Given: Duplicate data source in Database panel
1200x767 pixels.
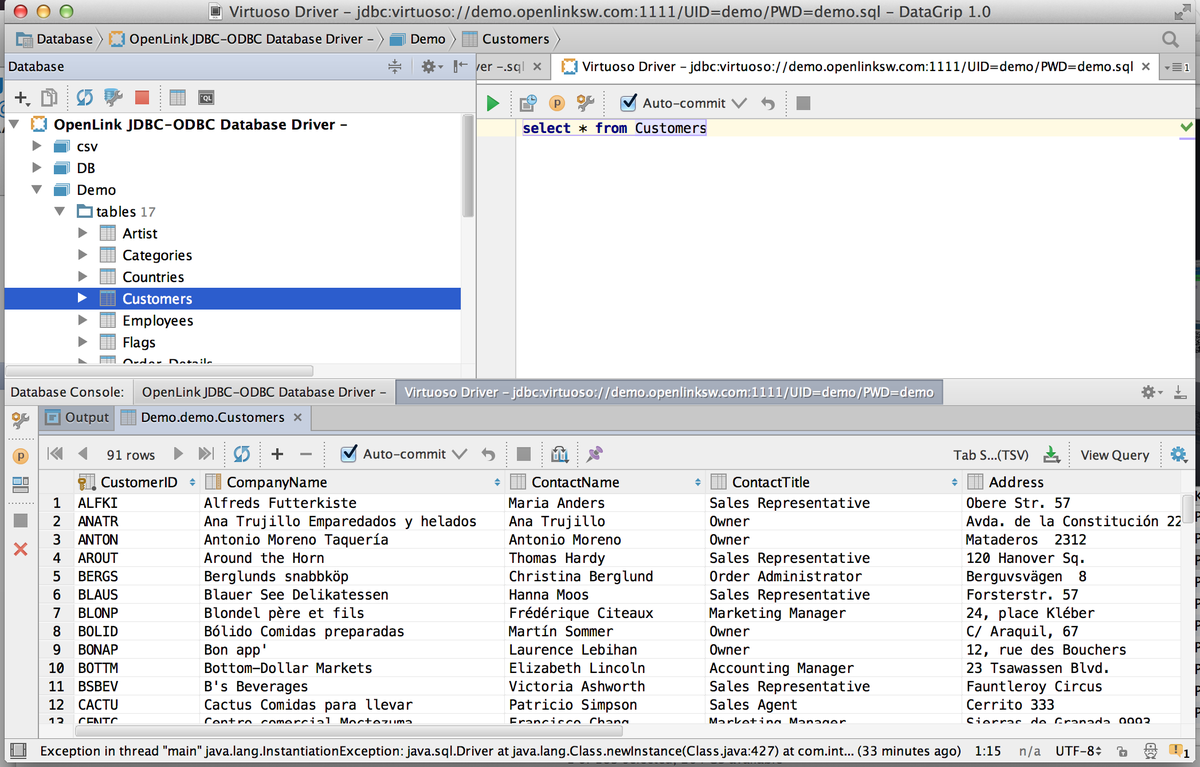Looking at the screenshot, I should pyautogui.click(x=48, y=98).
